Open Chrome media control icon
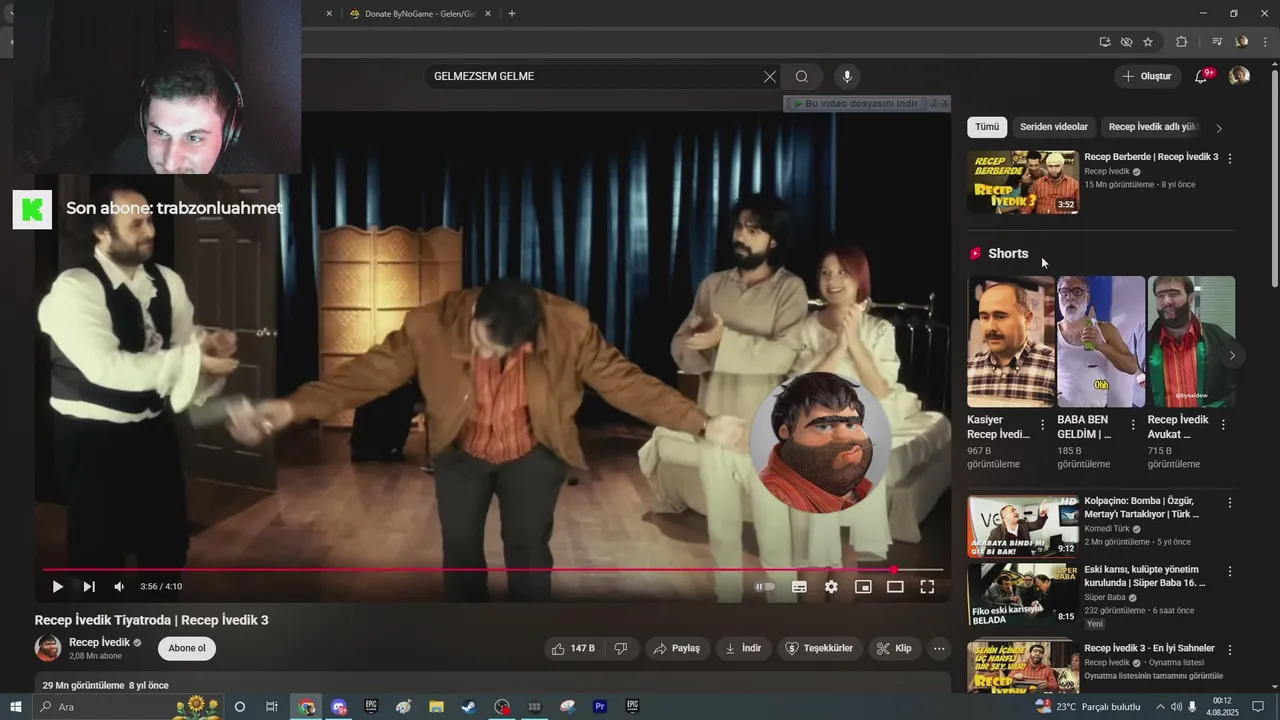1280x720 pixels. [x=1217, y=42]
